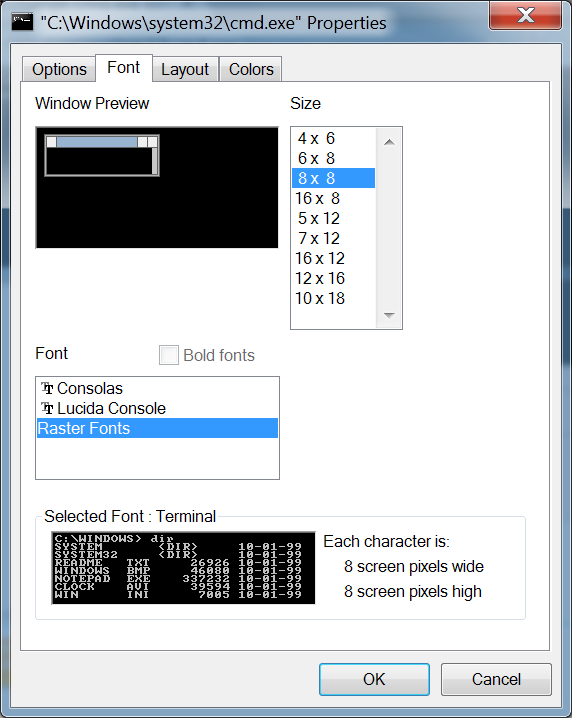Click TrueType icon beside Consolas

pyautogui.click(x=47, y=388)
